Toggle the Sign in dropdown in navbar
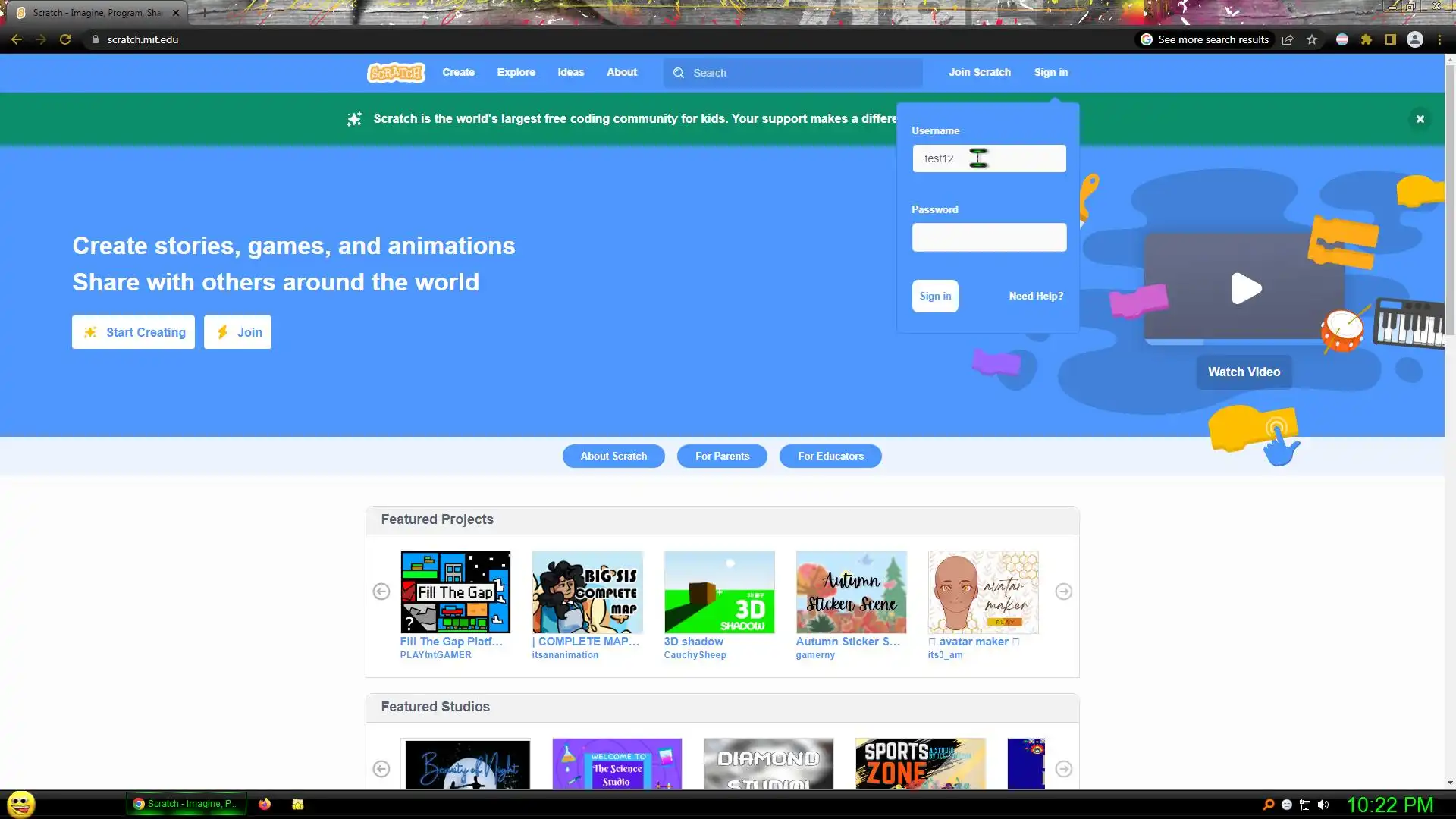This screenshot has width=1456, height=819. (x=1050, y=72)
